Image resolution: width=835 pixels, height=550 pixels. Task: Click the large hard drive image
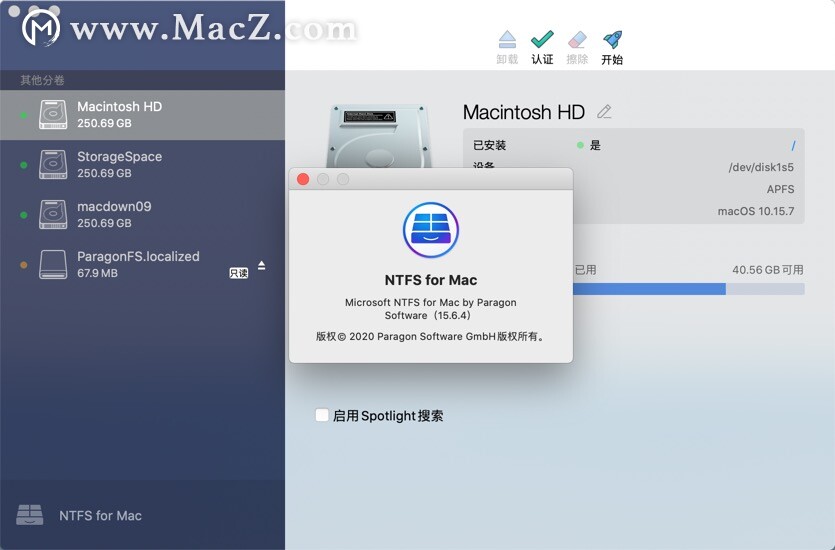pyautogui.click(x=379, y=136)
